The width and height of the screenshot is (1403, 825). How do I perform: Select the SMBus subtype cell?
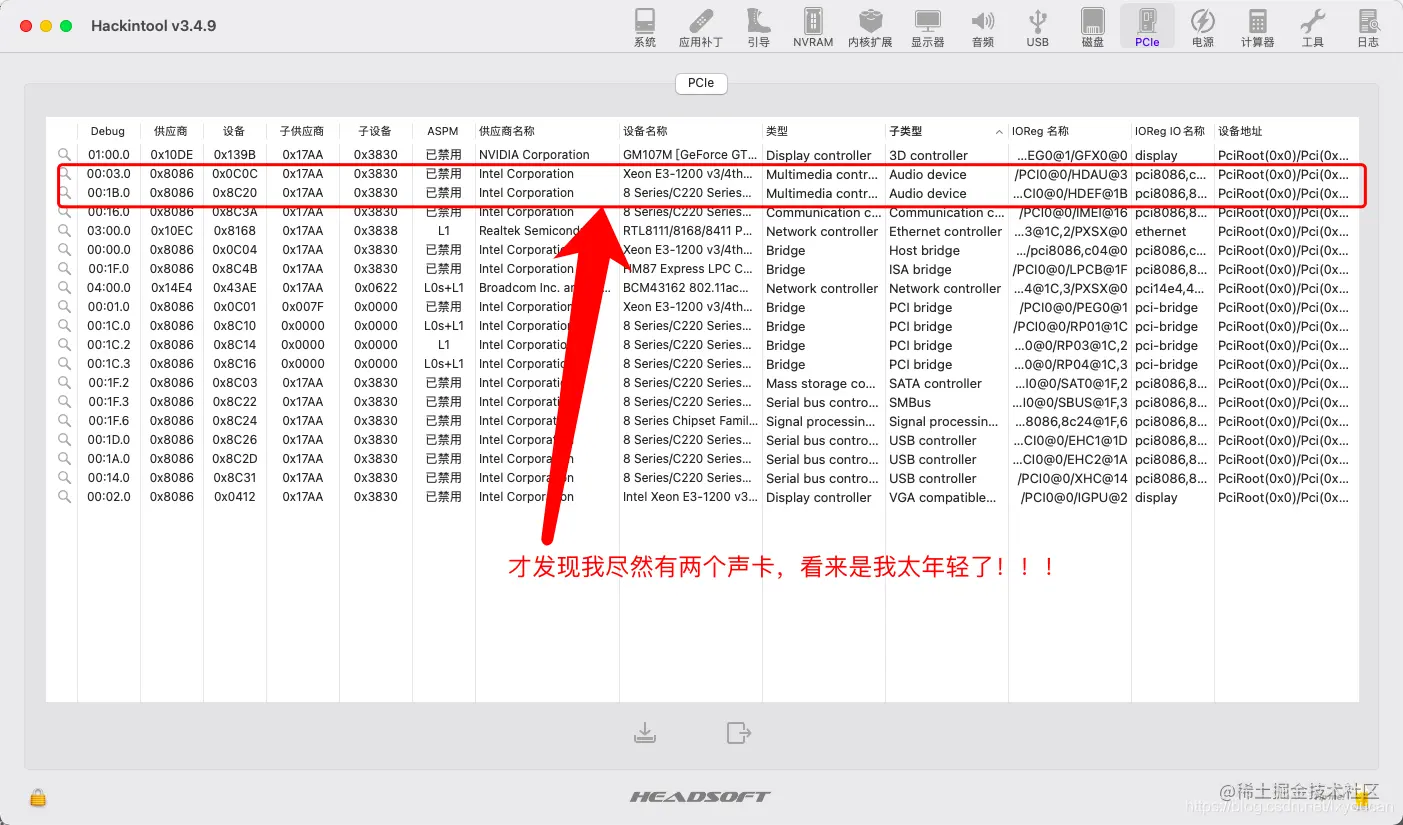pyautogui.click(x=910, y=402)
